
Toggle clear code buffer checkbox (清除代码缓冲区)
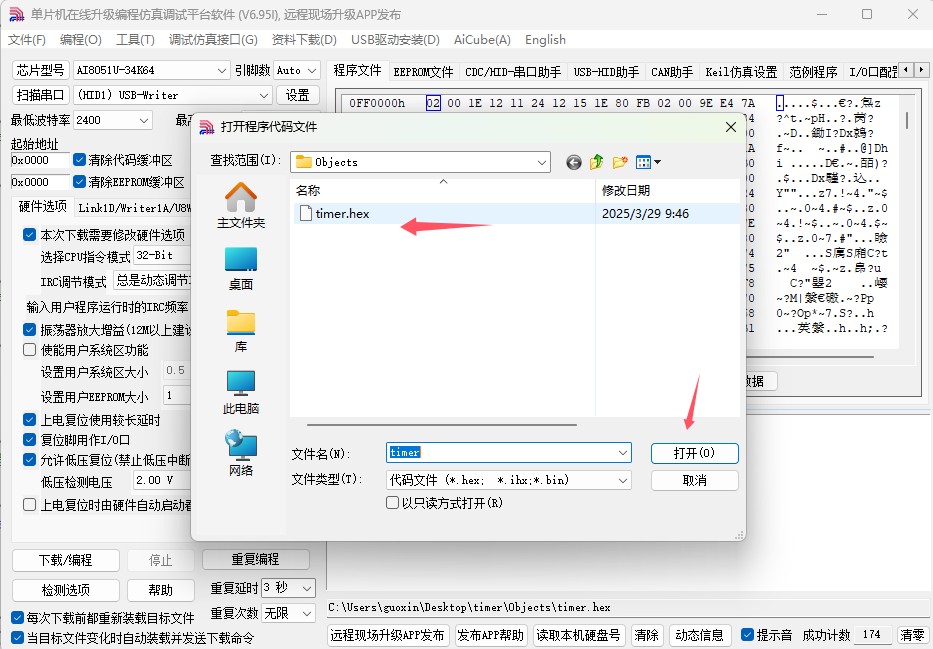[x=80, y=160]
